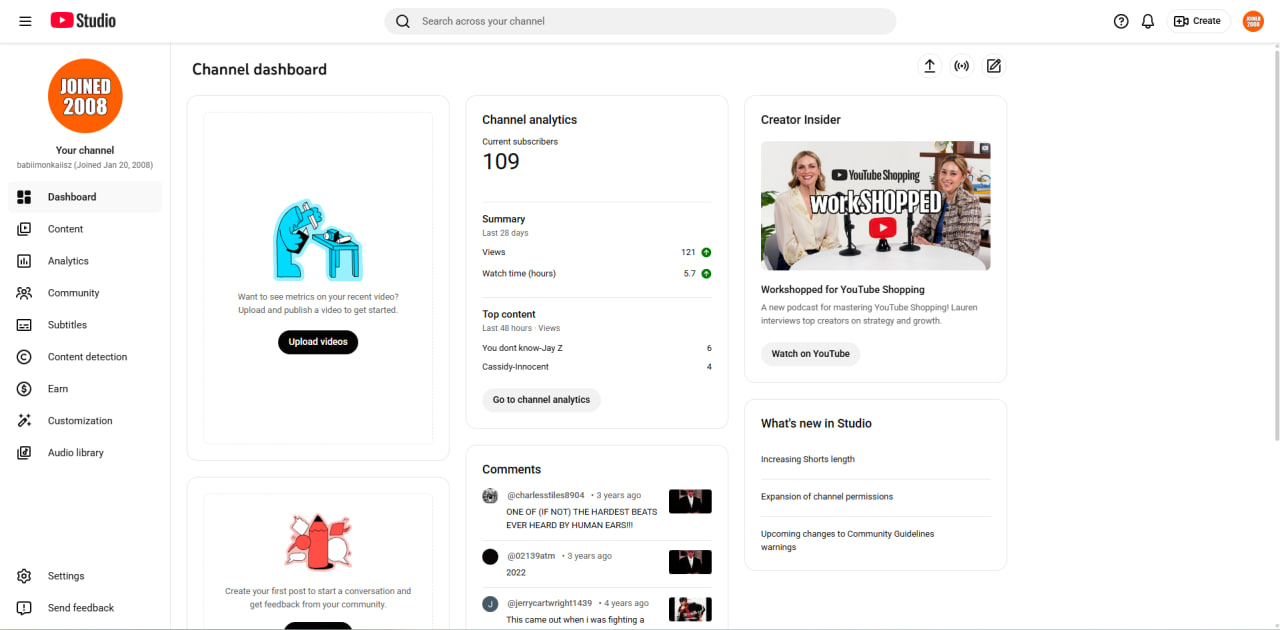Click the Content detection copyright icon

[25, 357]
